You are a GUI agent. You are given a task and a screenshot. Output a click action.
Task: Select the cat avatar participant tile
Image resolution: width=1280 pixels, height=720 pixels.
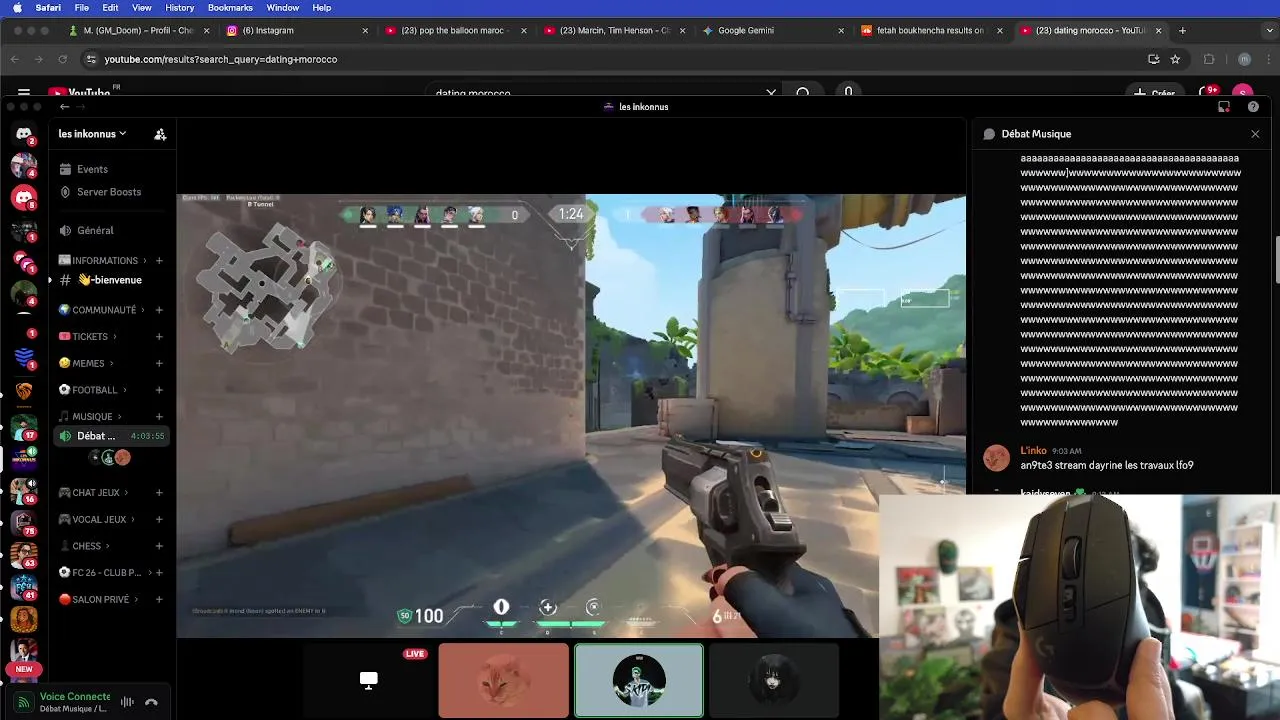click(x=503, y=680)
